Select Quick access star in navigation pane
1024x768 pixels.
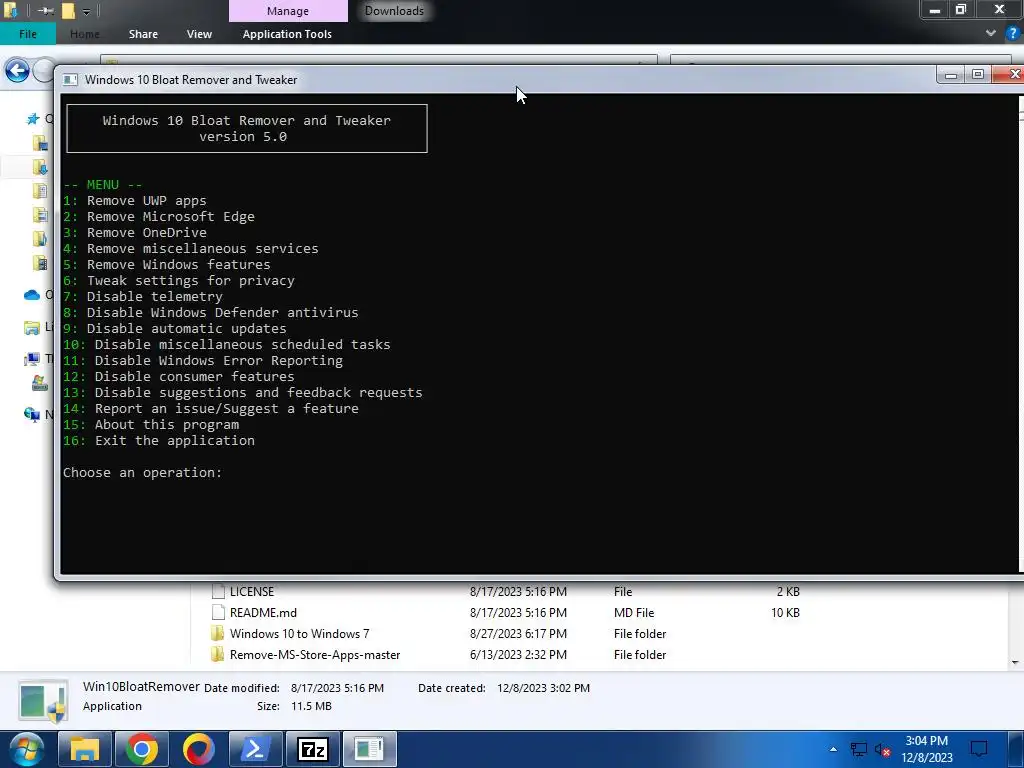(32, 119)
